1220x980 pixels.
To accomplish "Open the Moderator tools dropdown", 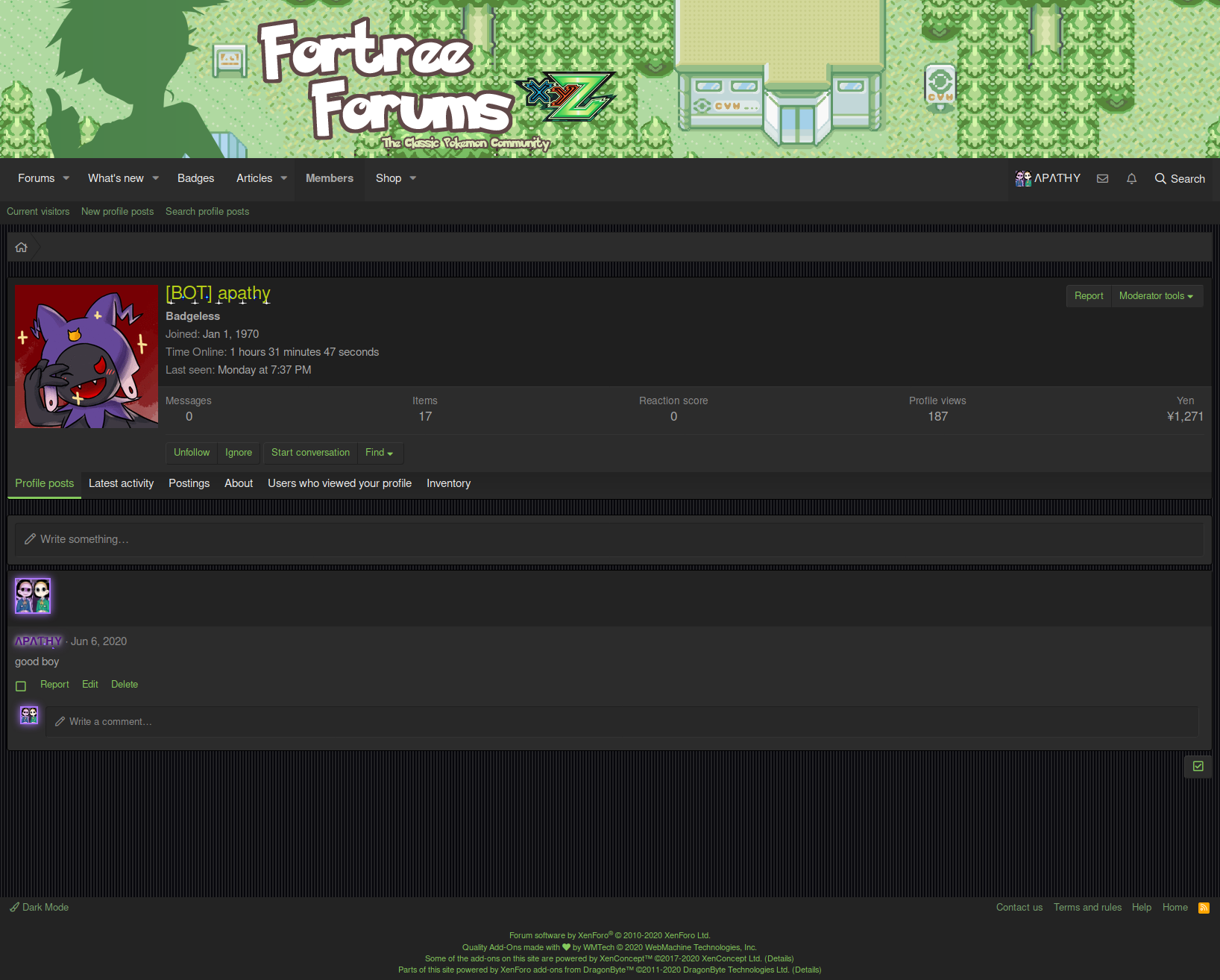I will click(x=1156, y=295).
